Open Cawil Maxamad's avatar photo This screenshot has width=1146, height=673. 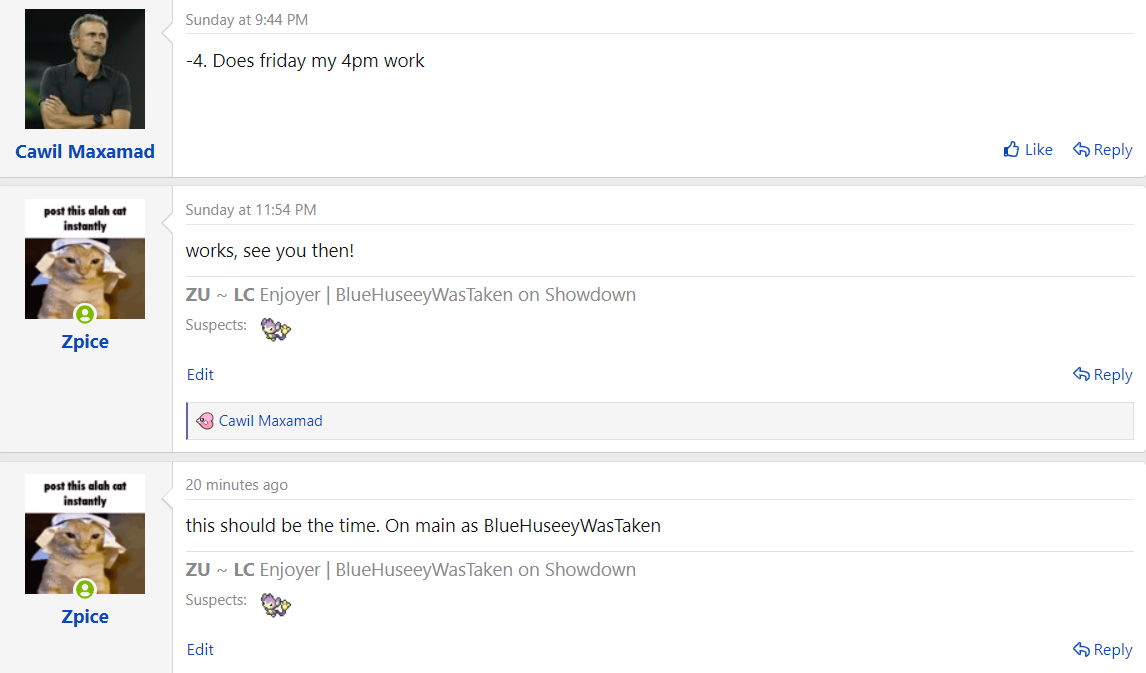click(85, 69)
